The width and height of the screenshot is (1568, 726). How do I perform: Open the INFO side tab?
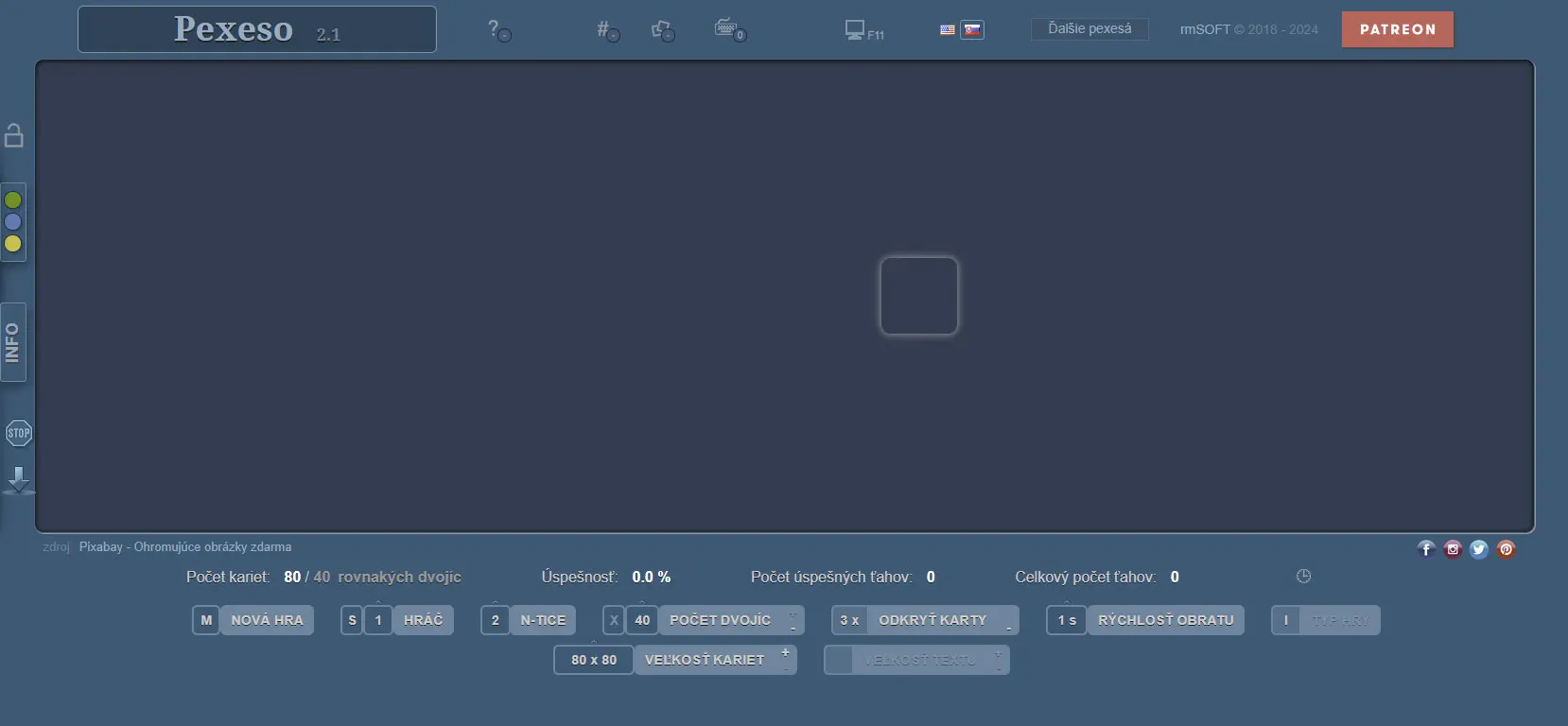(x=13, y=342)
